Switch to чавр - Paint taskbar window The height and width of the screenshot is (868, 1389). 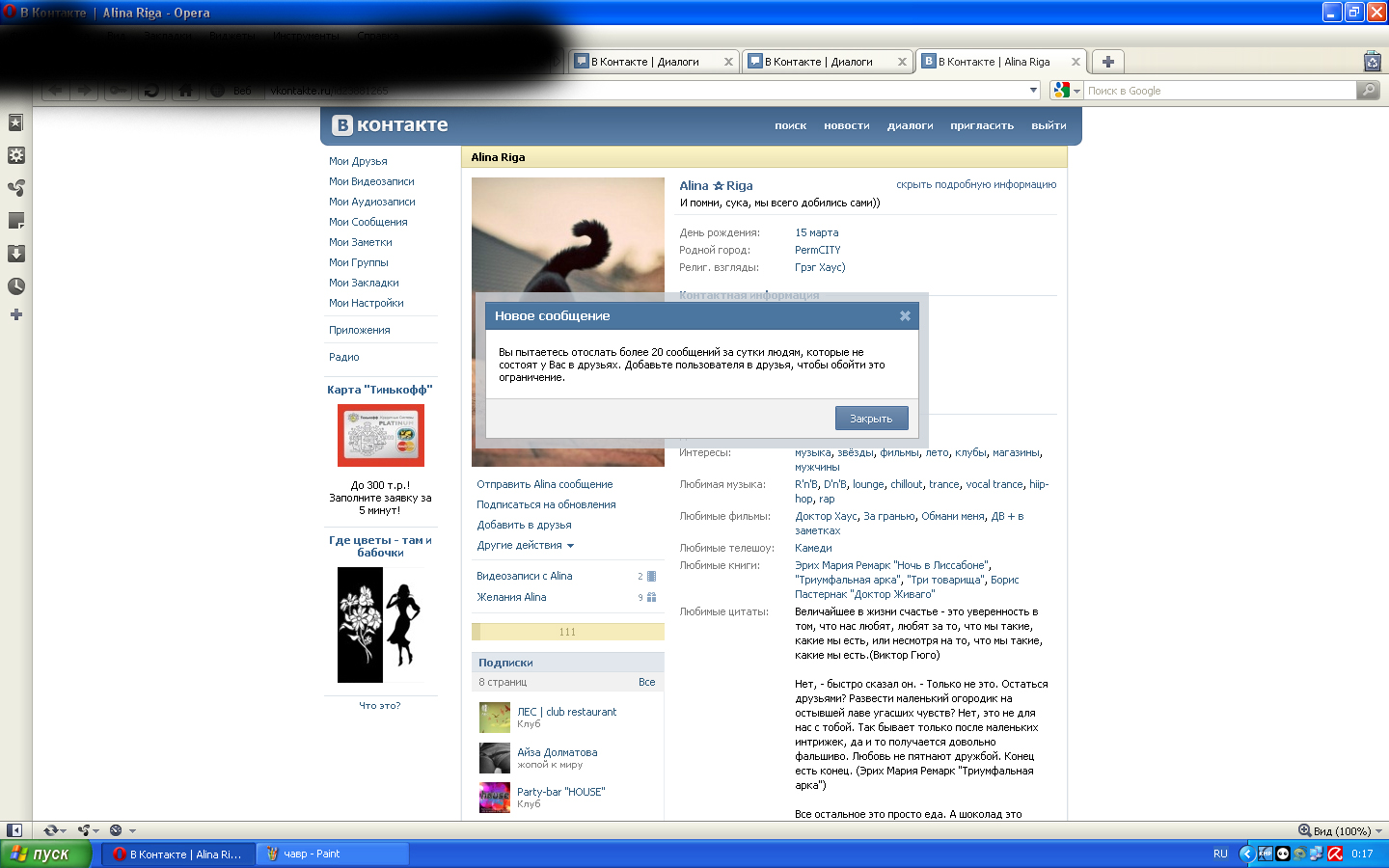333,854
